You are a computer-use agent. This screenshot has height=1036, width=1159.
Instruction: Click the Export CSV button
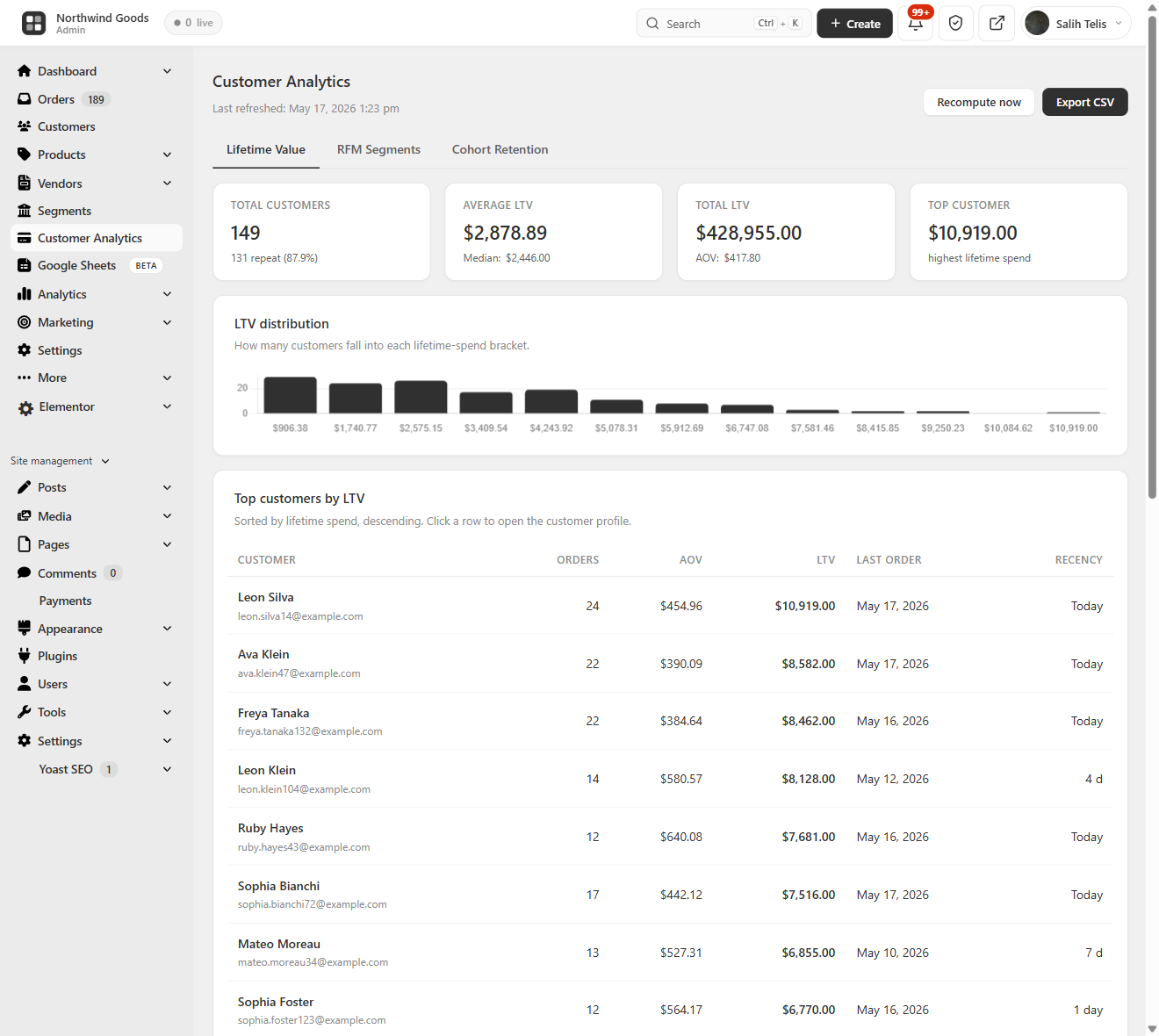(x=1085, y=102)
